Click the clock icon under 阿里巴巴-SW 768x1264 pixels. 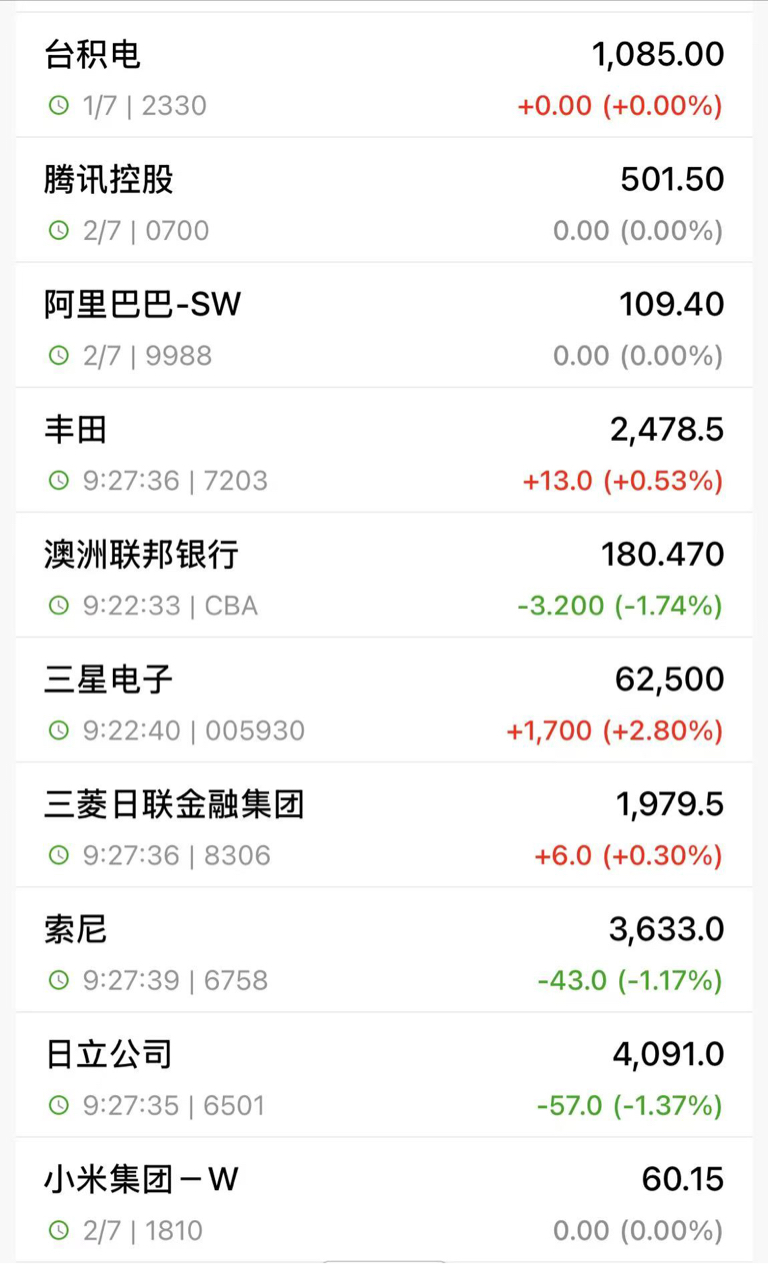click(x=59, y=356)
